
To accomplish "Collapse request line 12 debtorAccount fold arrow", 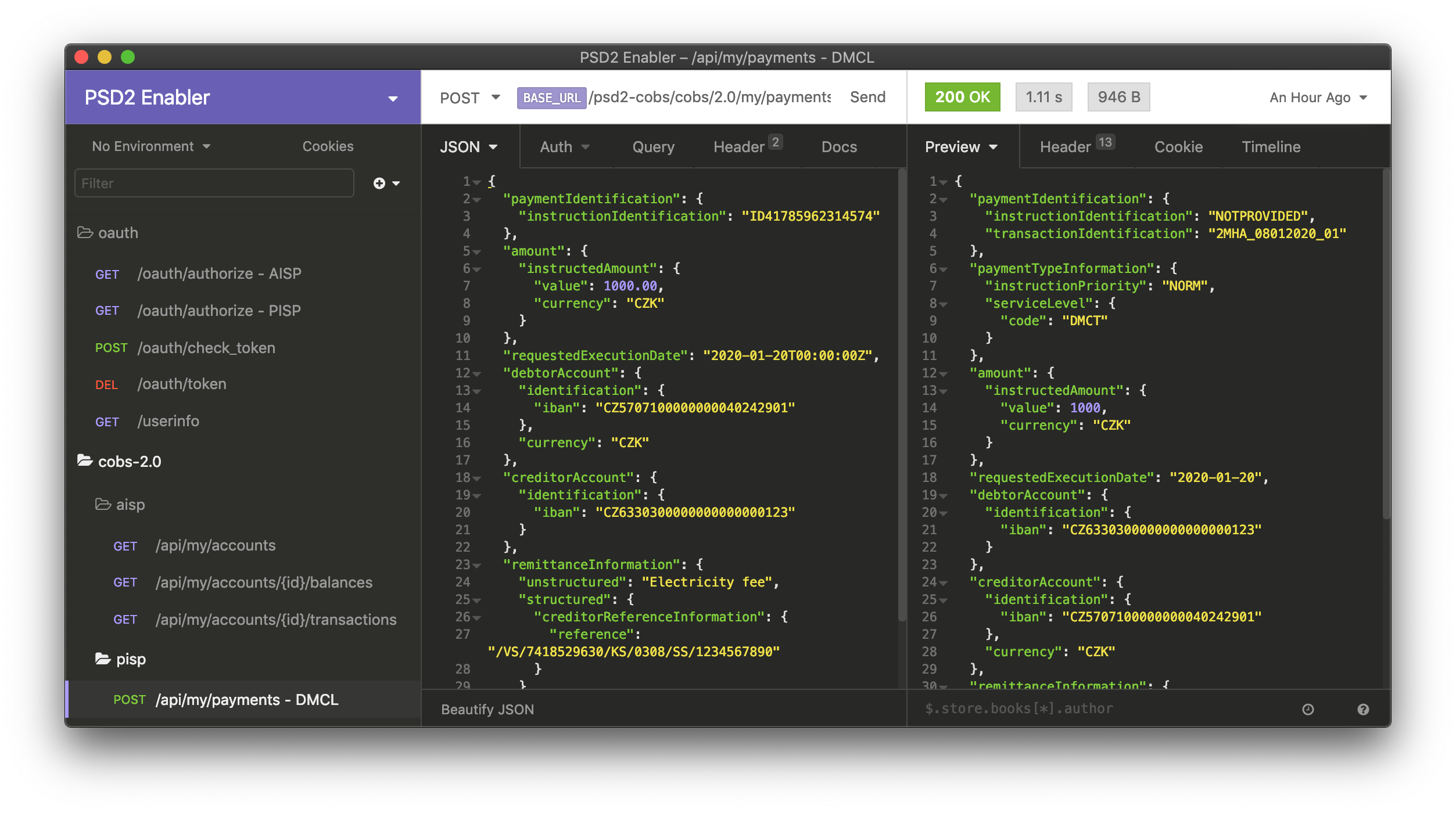I will 477,374.
